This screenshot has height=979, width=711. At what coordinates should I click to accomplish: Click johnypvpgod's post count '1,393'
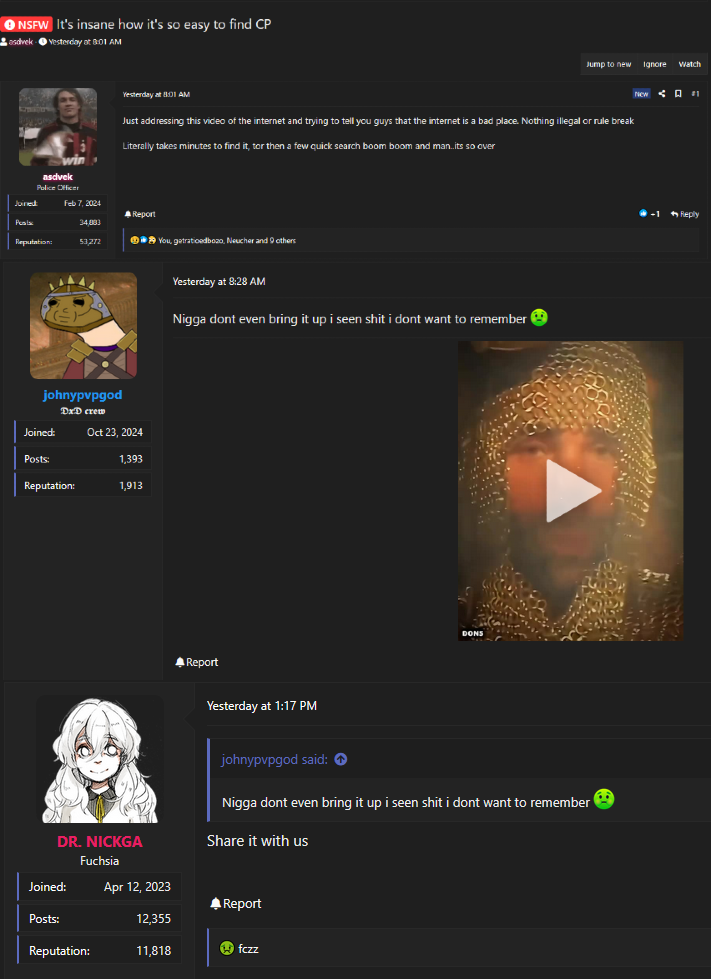coord(130,459)
